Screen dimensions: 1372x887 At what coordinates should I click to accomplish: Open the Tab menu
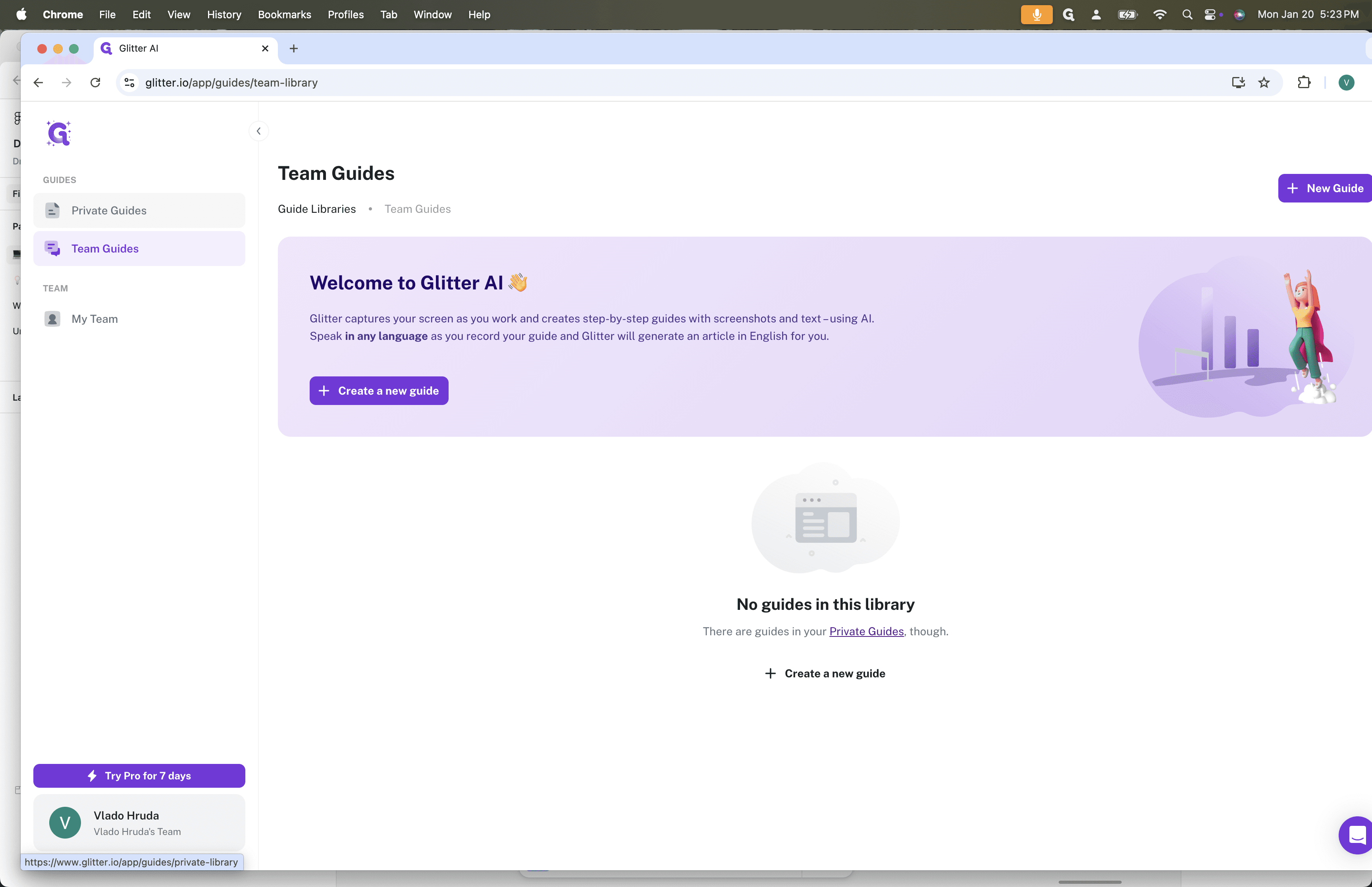[389, 14]
